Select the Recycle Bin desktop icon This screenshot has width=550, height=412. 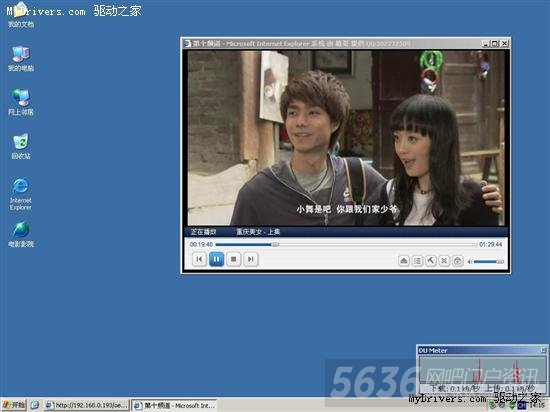point(21,147)
